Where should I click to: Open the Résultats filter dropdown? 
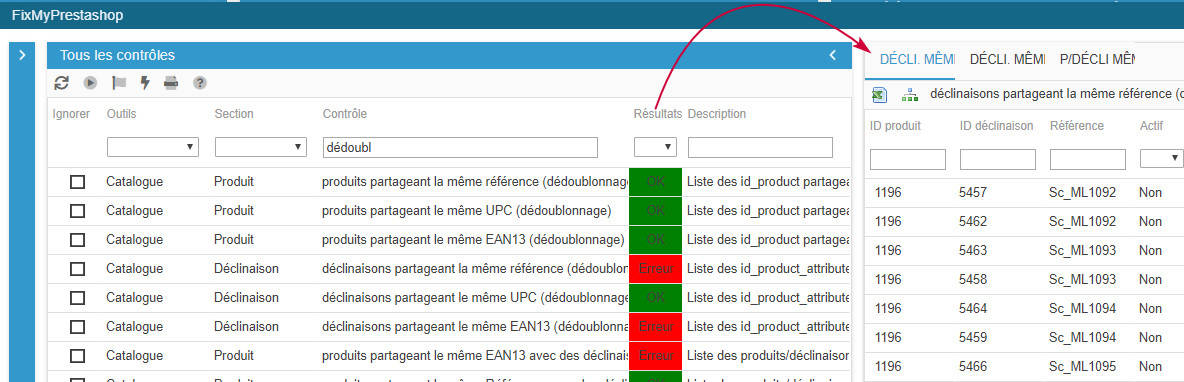tap(655, 147)
